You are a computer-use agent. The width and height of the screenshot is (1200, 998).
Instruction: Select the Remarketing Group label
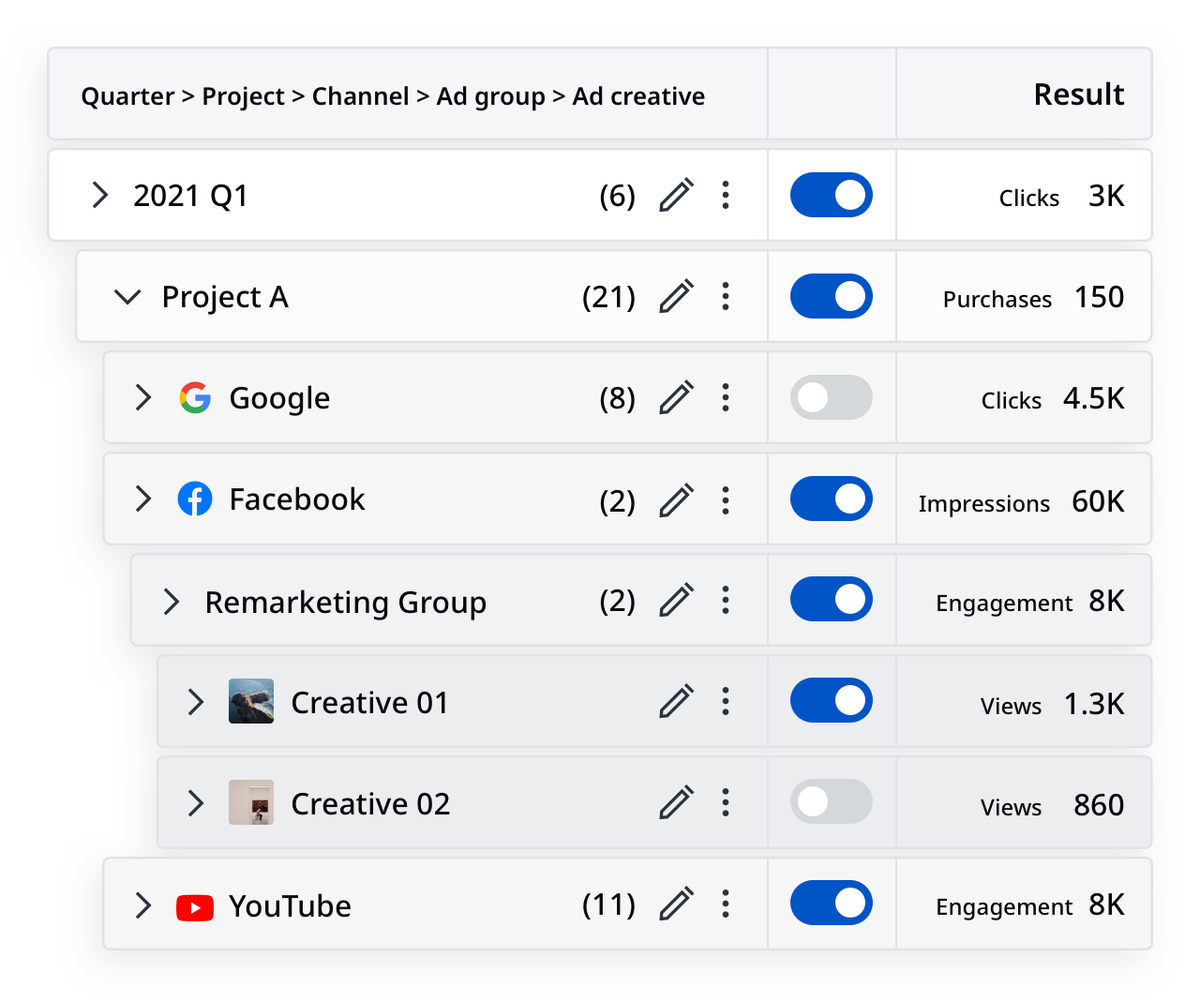click(345, 602)
